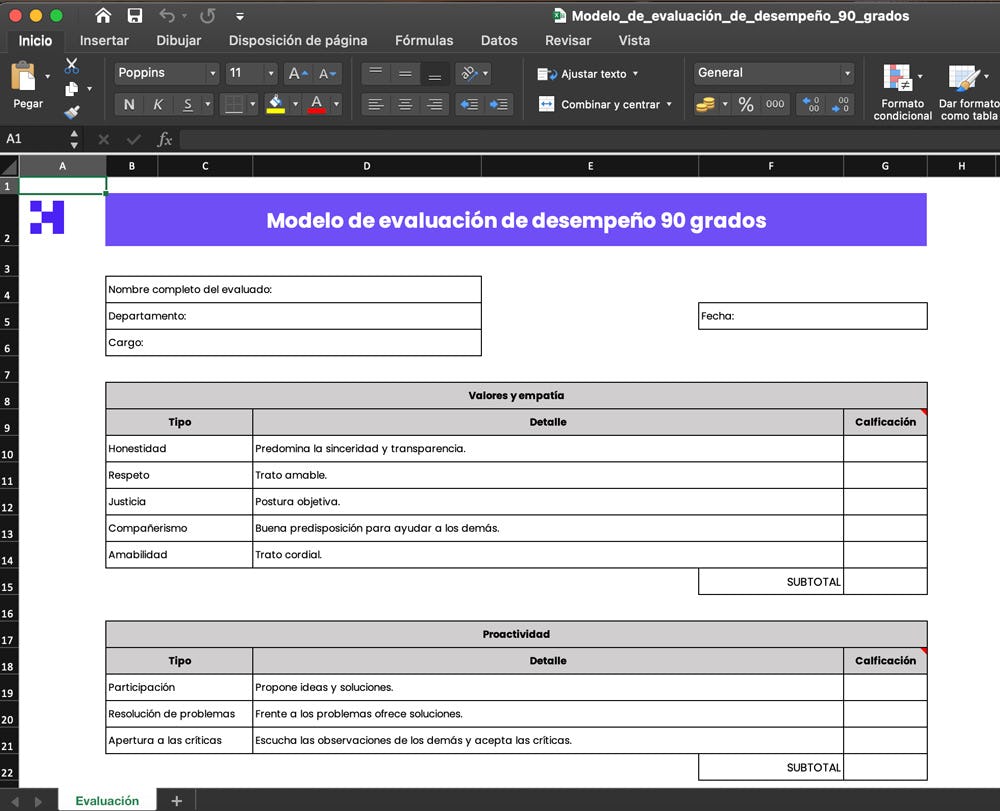
Task: Open the General number format dropdown
Action: (x=846, y=73)
